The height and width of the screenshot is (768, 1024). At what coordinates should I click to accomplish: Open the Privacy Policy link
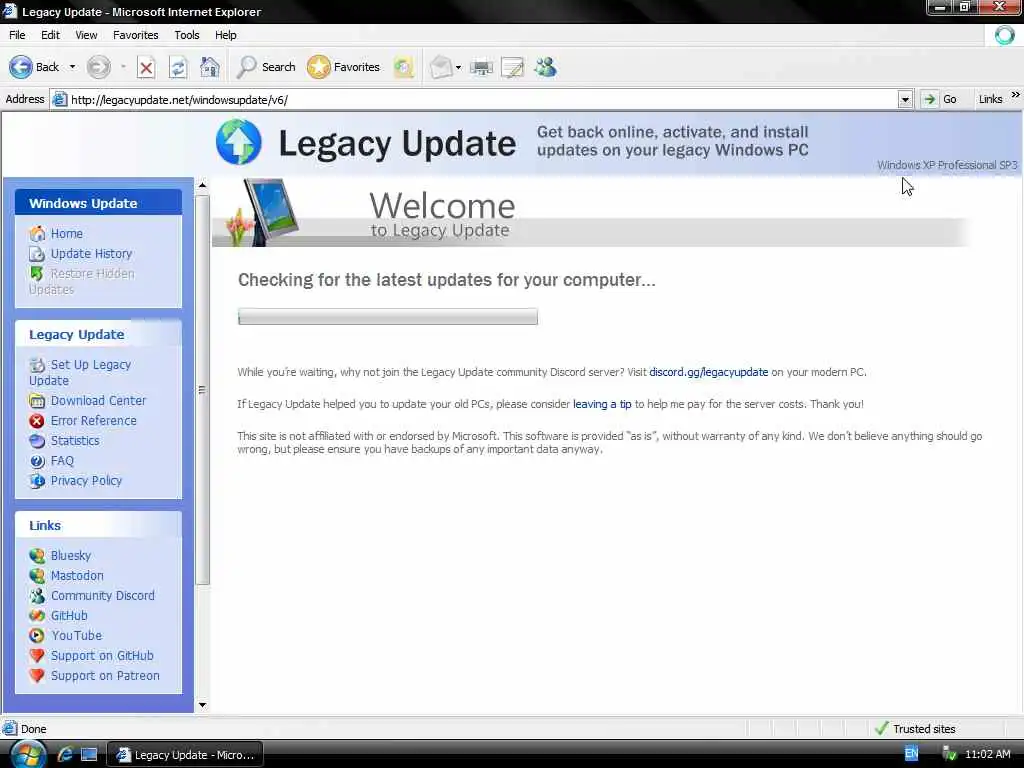point(86,481)
